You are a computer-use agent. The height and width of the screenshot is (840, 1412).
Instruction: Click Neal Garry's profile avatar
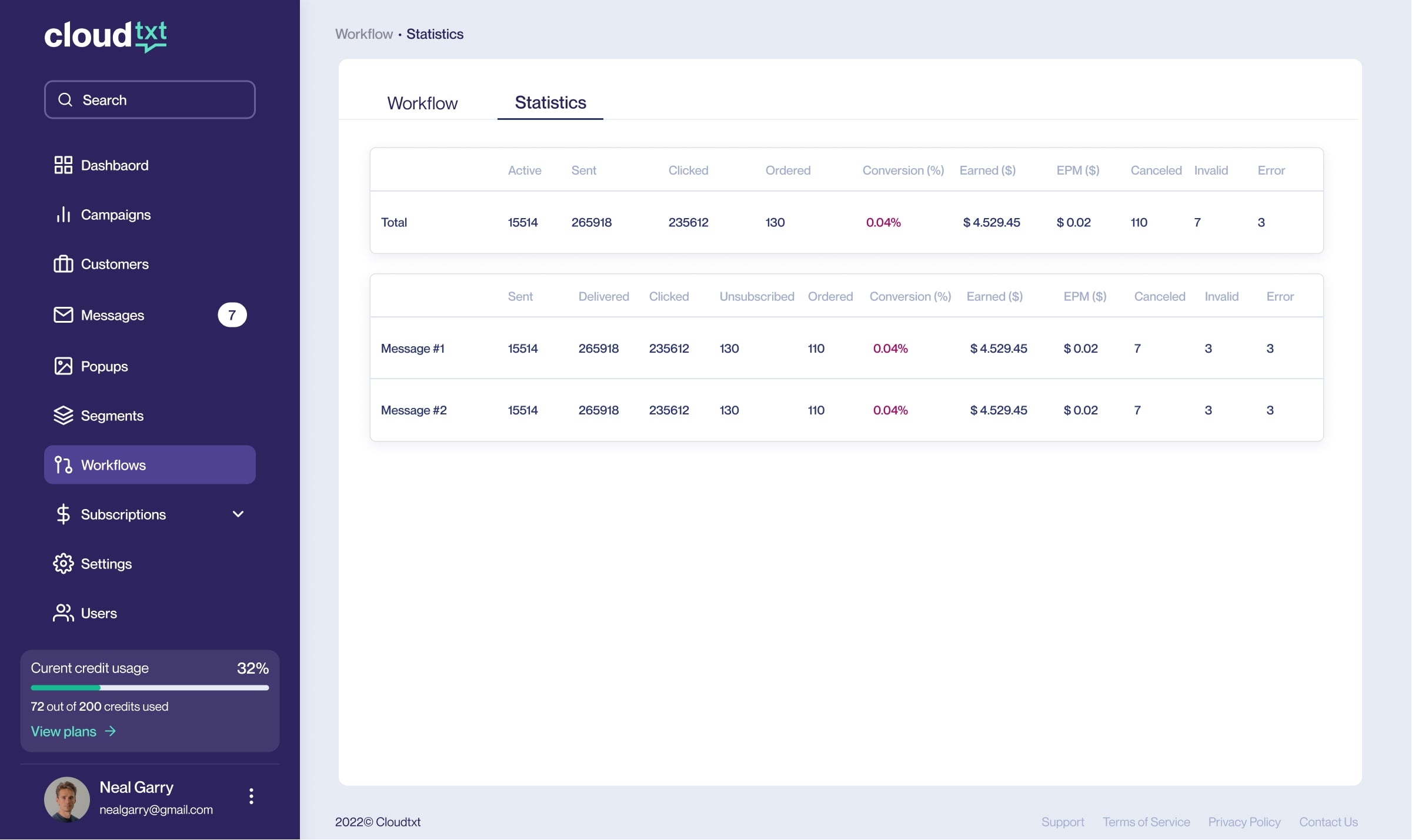point(67,799)
